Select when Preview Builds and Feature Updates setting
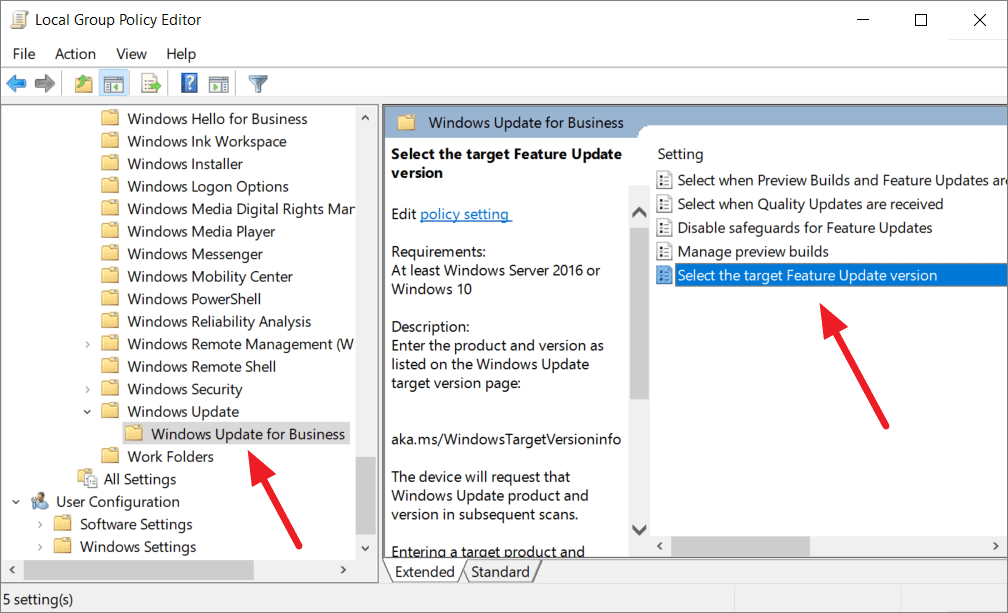 coord(841,181)
